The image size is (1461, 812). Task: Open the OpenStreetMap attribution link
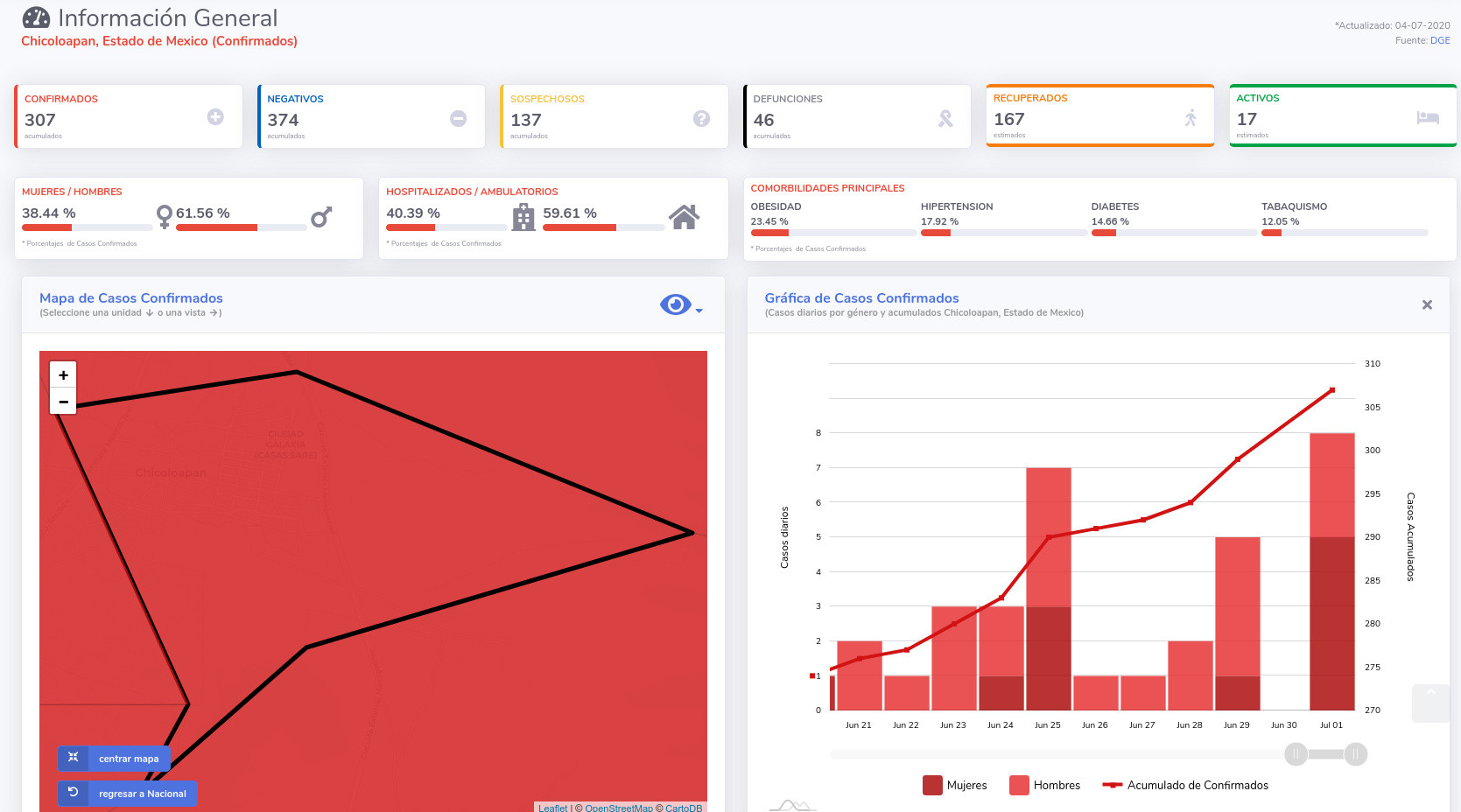(x=619, y=808)
